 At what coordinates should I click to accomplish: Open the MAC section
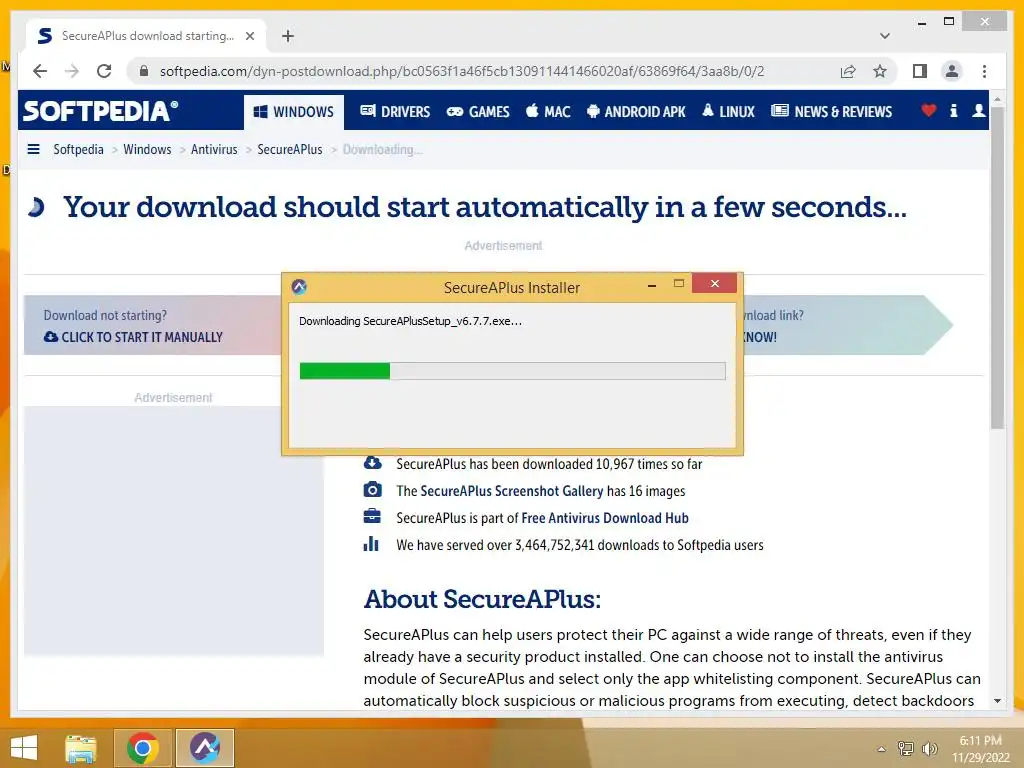coord(548,112)
